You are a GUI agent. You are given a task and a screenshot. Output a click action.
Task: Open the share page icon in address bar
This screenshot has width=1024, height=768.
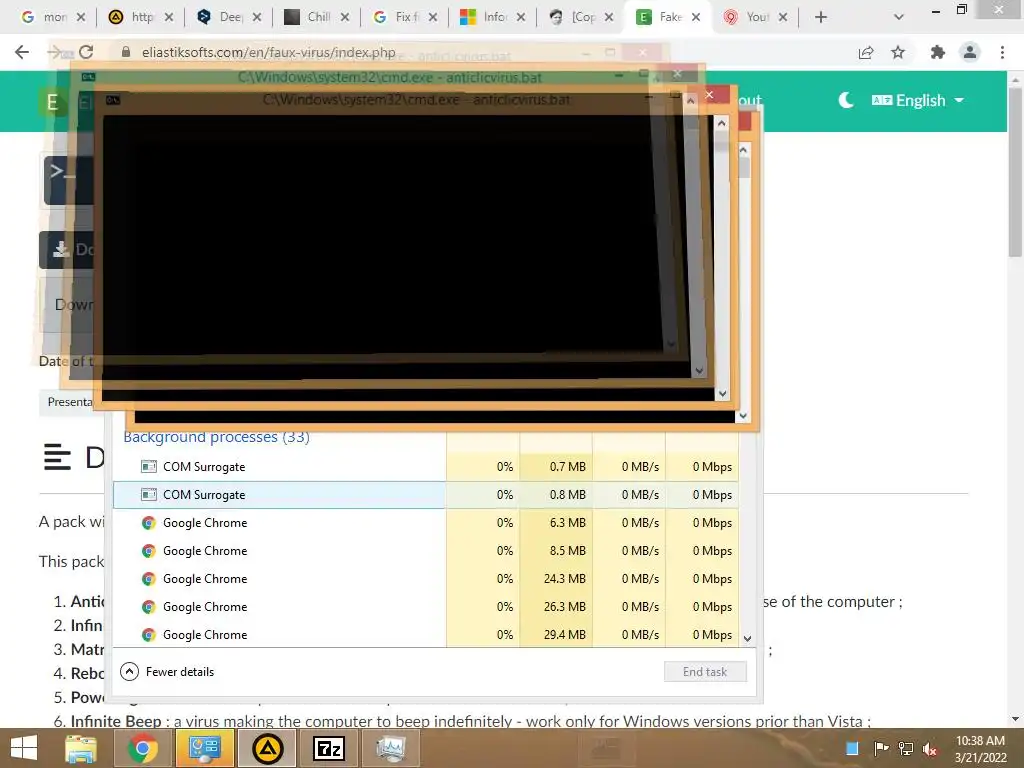click(866, 52)
